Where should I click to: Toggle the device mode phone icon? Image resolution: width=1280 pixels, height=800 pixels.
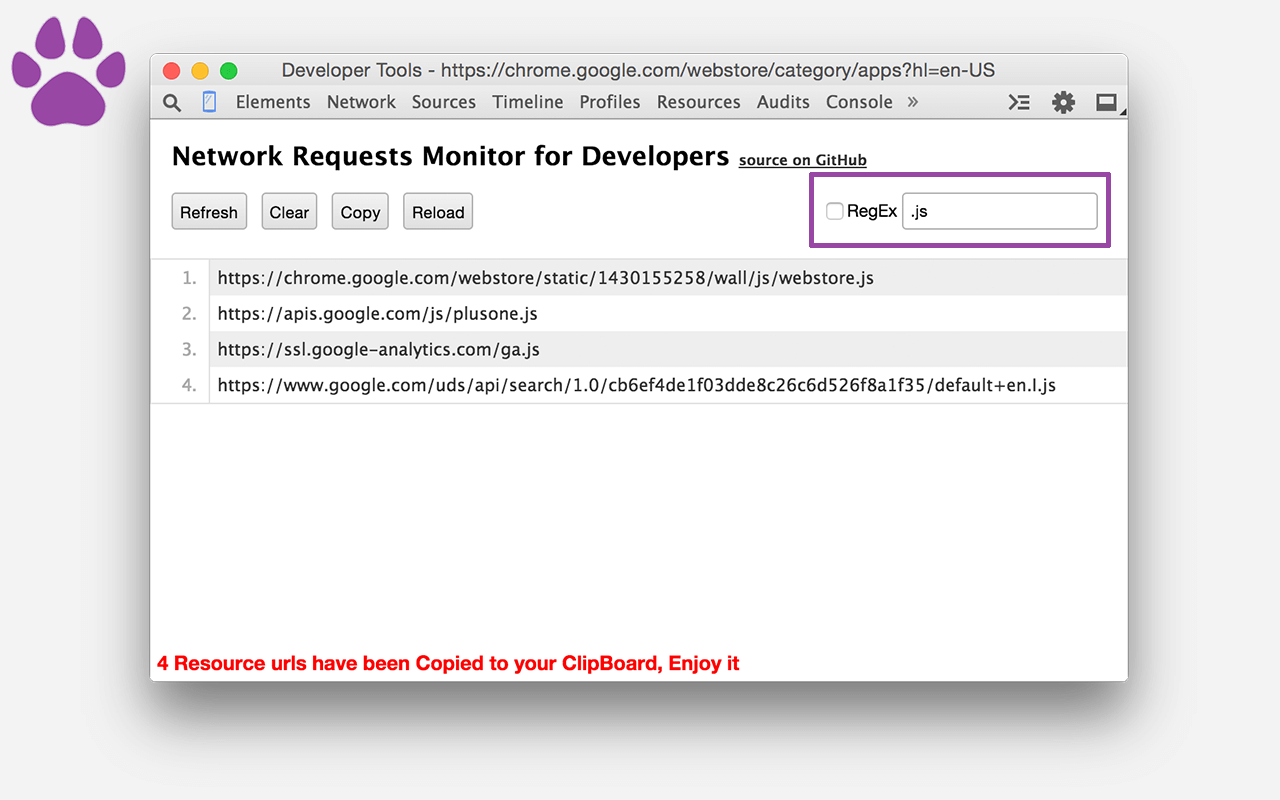pyautogui.click(x=209, y=102)
